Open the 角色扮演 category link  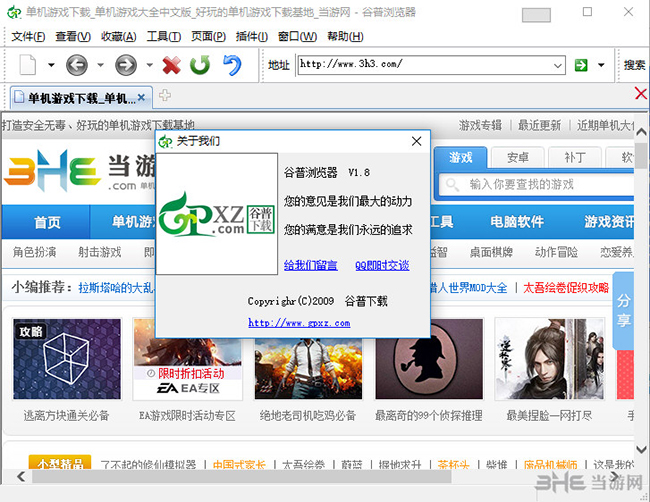tap(34, 252)
